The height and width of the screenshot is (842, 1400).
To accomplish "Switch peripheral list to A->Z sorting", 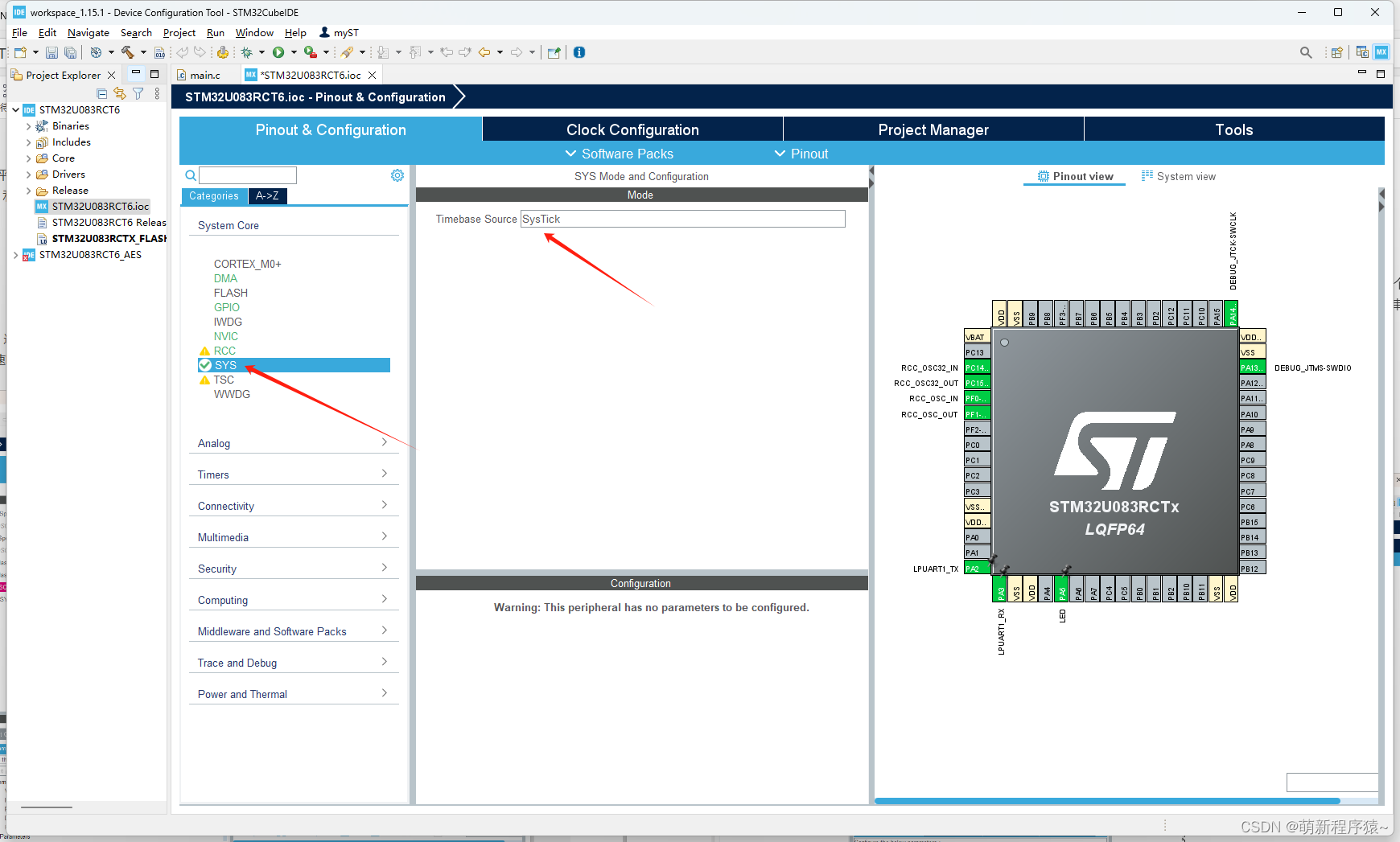I will (x=267, y=195).
